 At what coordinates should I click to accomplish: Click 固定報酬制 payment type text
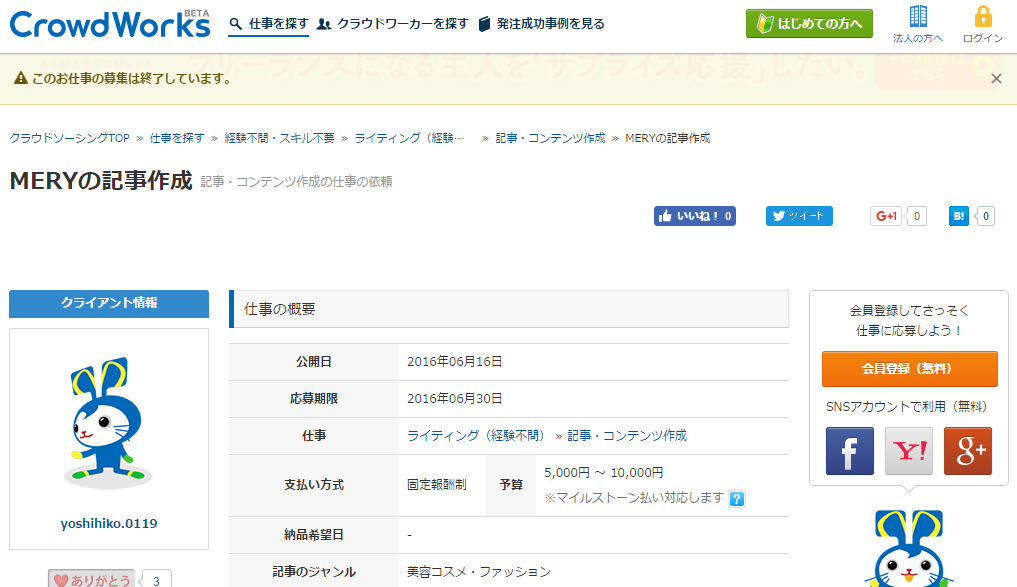click(x=437, y=485)
